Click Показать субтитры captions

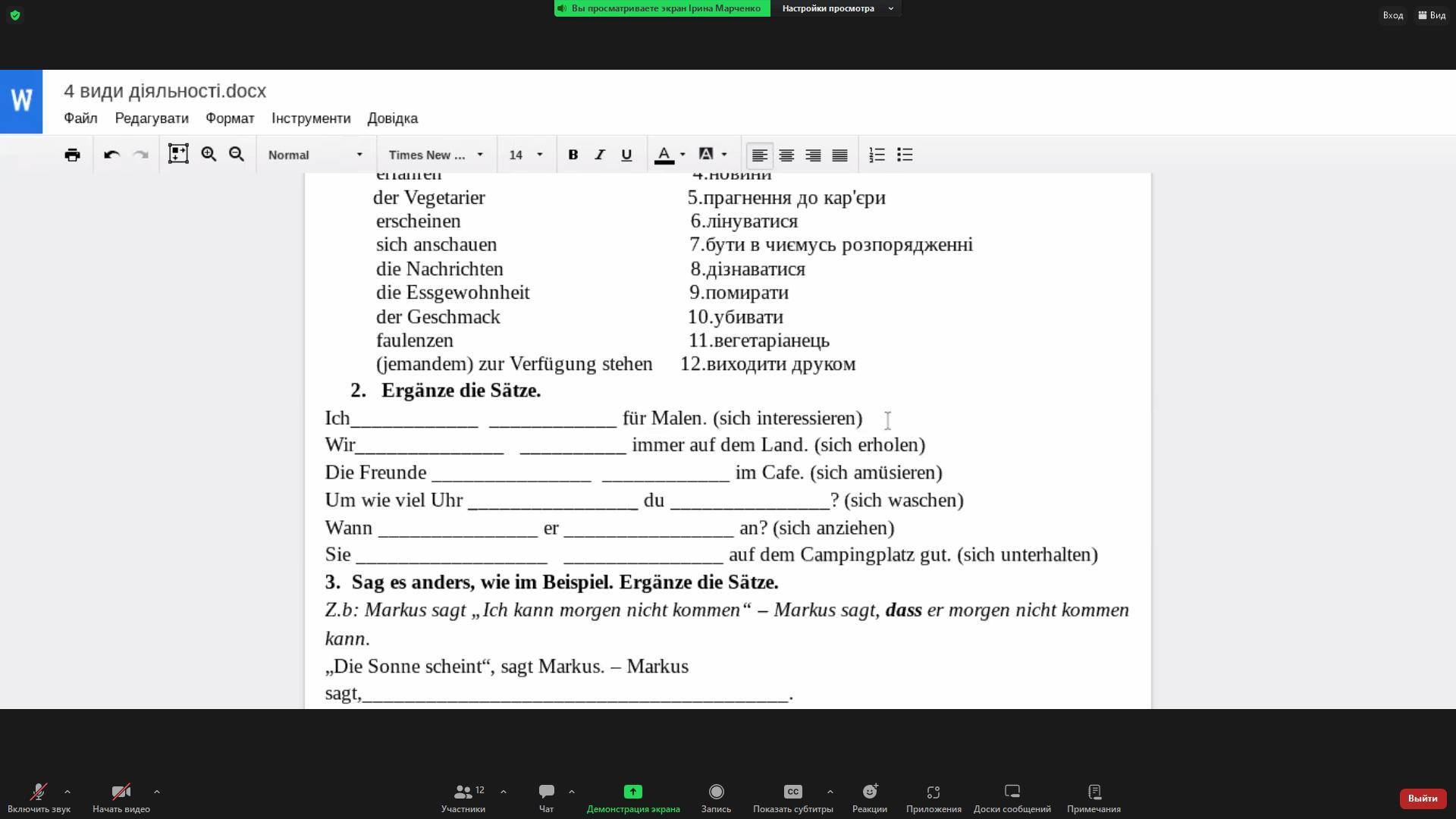point(792,799)
